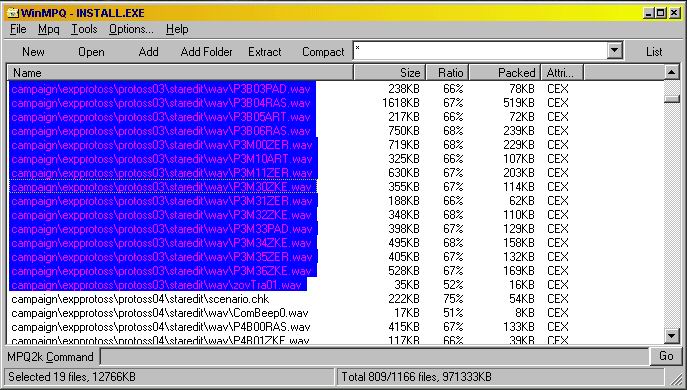Sort by the Attri... column header

tap(562, 72)
